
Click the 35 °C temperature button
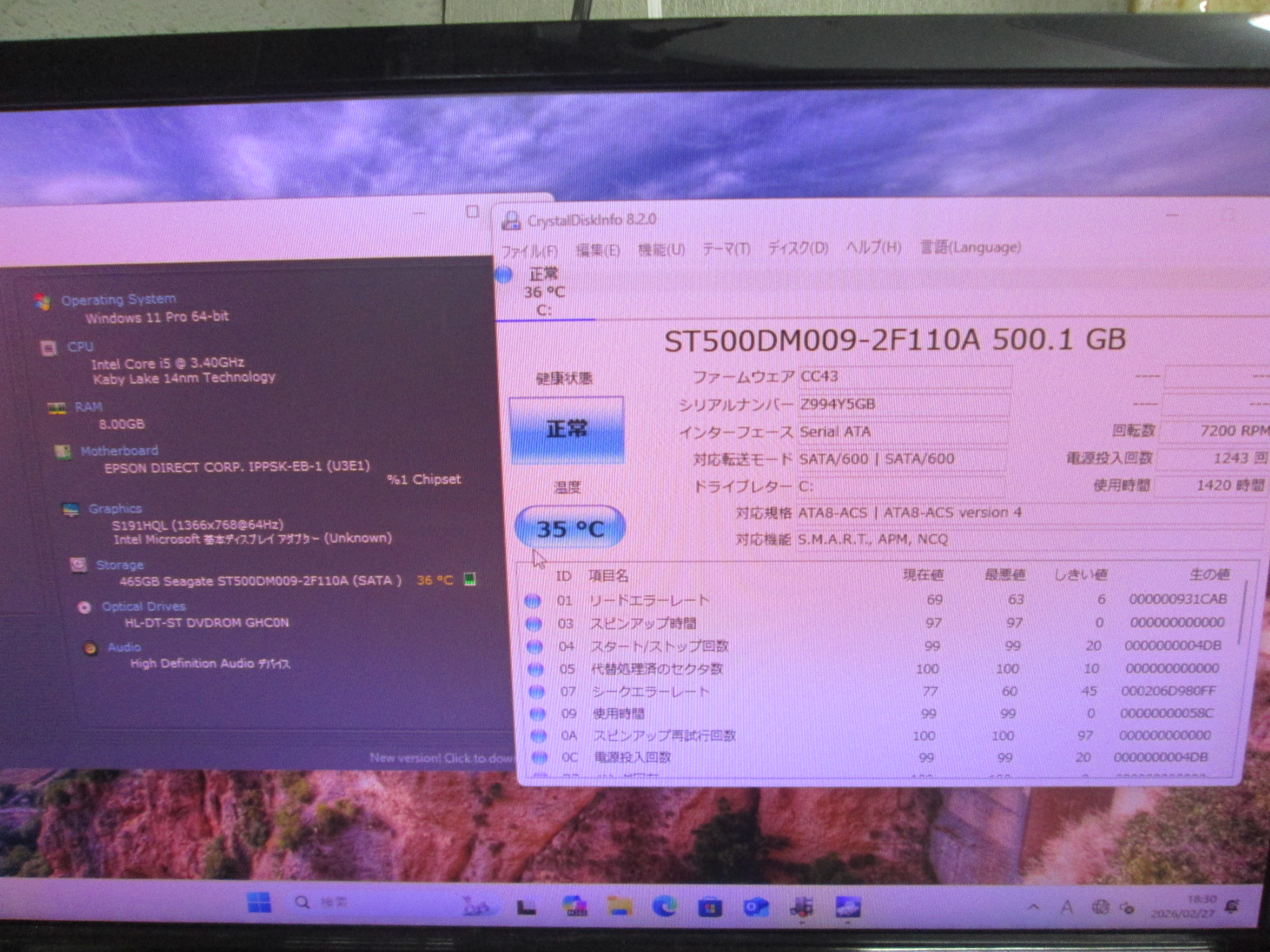570,528
